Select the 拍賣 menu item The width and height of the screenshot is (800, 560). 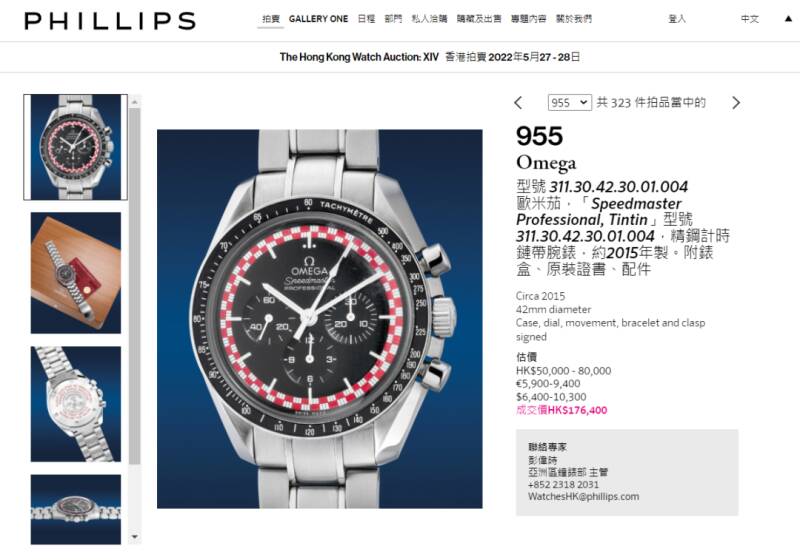click(271, 19)
